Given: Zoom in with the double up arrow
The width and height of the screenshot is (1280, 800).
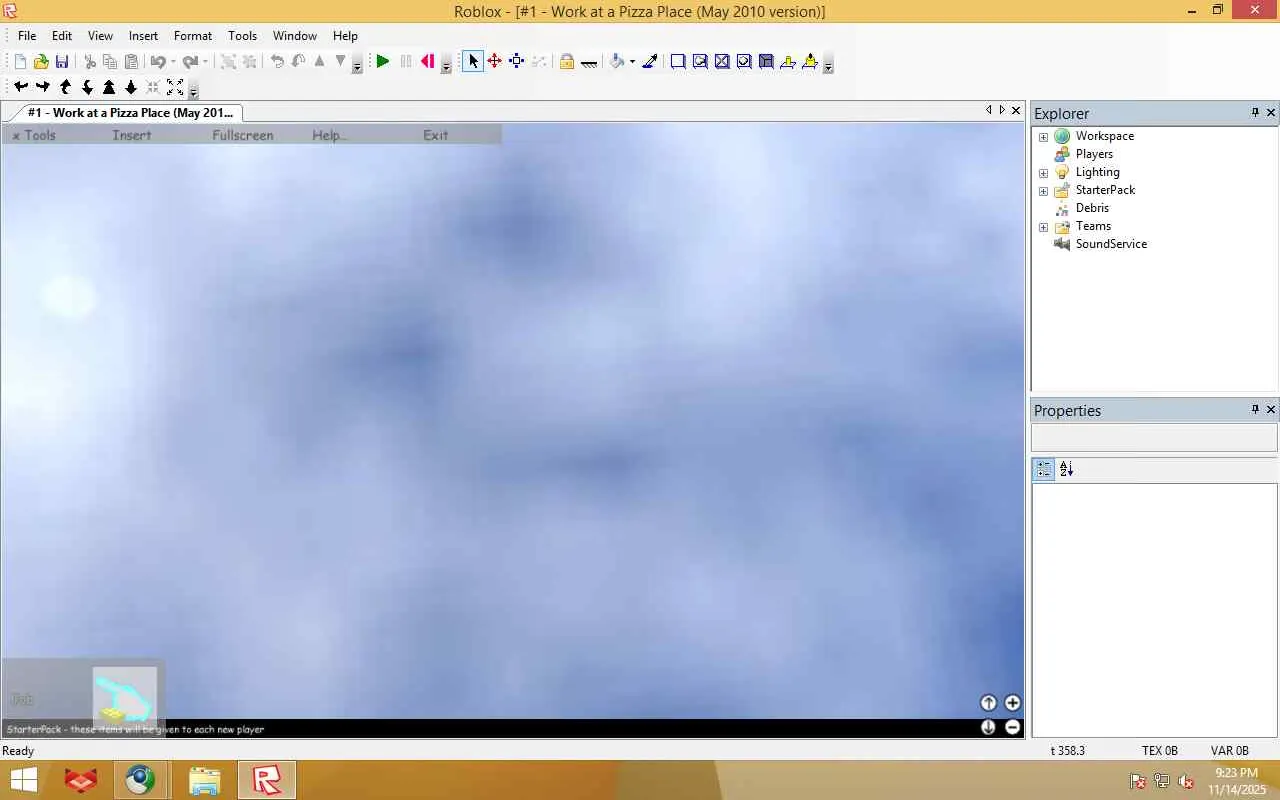Looking at the screenshot, I should pyautogui.click(x=109, y=87).
